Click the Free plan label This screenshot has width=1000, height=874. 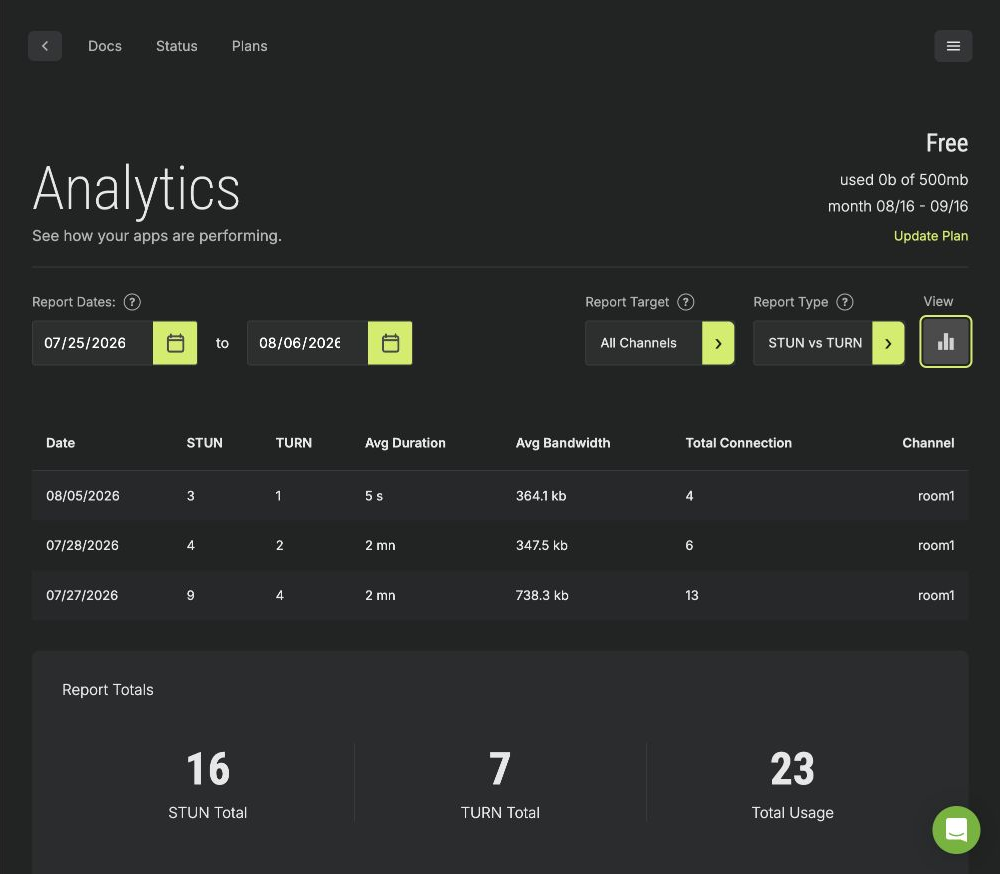[x=947, y=143]
